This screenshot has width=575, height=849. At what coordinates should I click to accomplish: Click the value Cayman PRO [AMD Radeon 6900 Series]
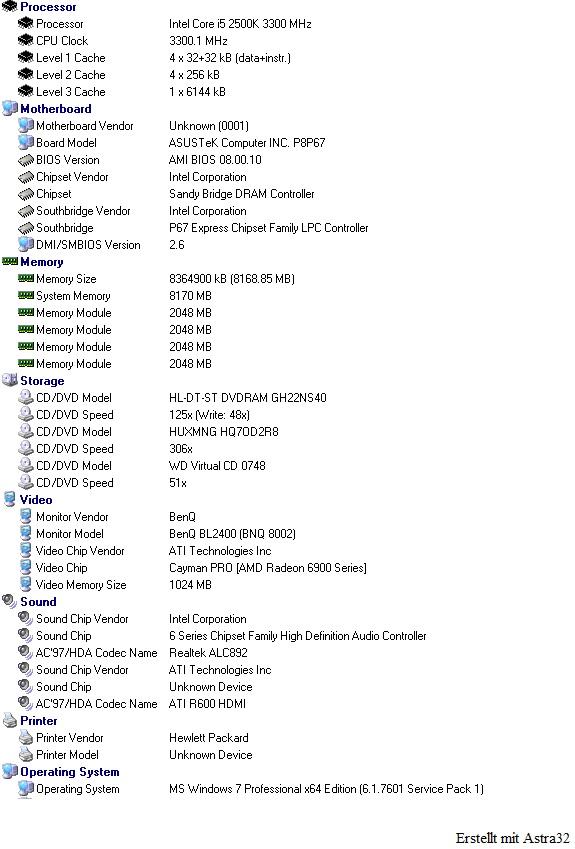click(268, 568)
